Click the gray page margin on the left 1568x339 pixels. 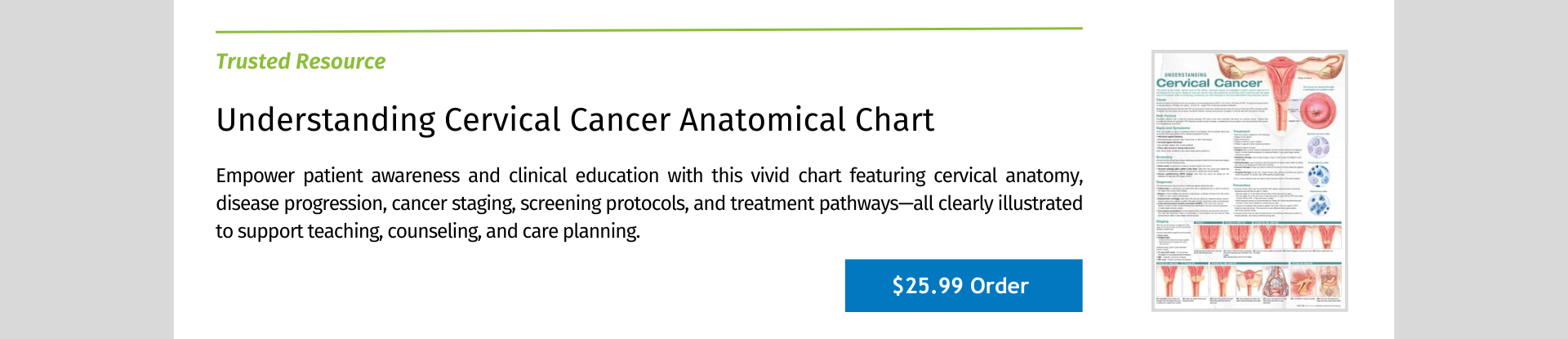pyautogui.click(x=87, y=169)
